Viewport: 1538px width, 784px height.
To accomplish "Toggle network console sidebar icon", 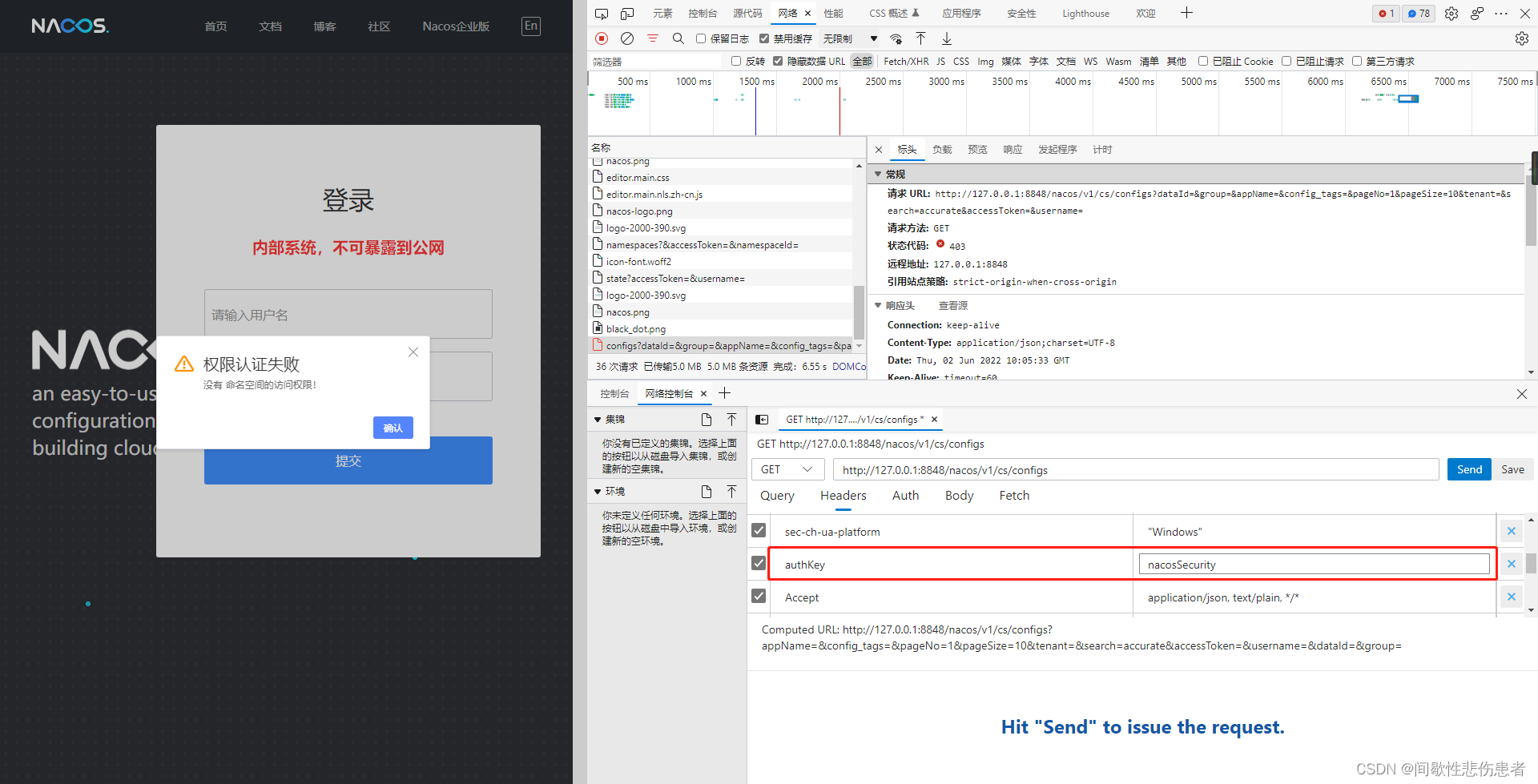I will (762, 420).
